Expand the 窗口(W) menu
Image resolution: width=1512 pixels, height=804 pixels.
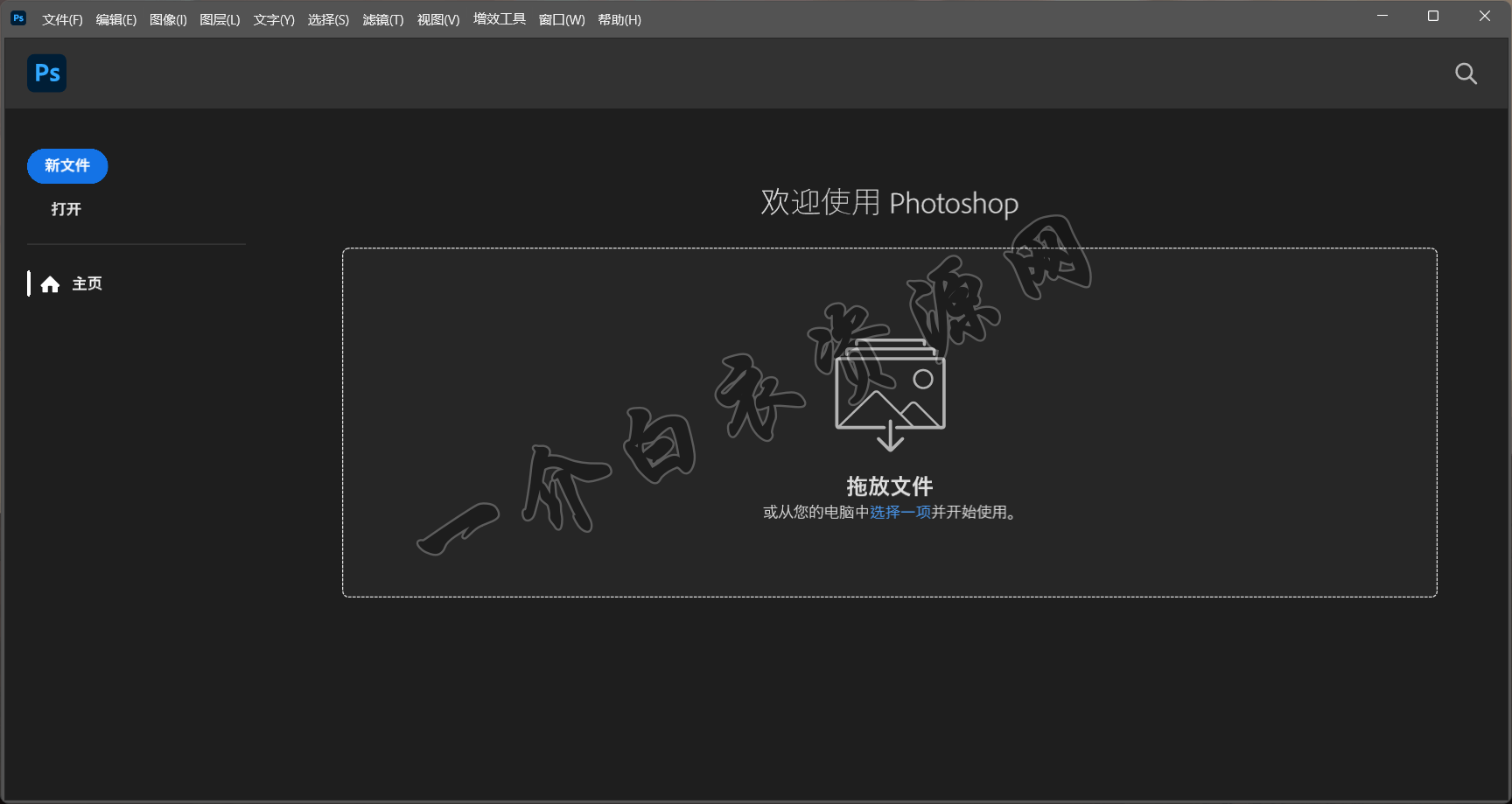[x=562, y=20]
